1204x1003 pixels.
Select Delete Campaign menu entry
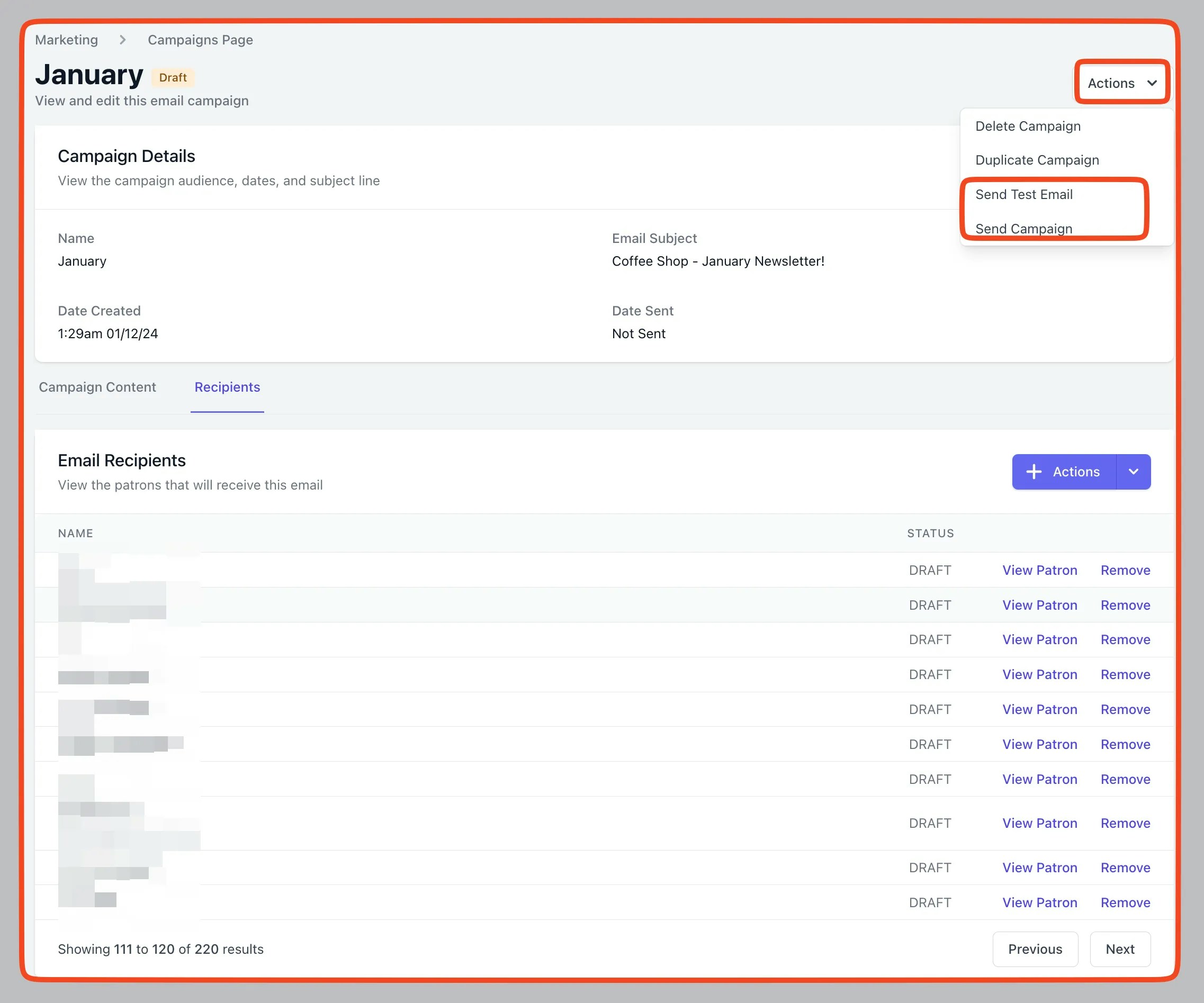coord(1027,126)
